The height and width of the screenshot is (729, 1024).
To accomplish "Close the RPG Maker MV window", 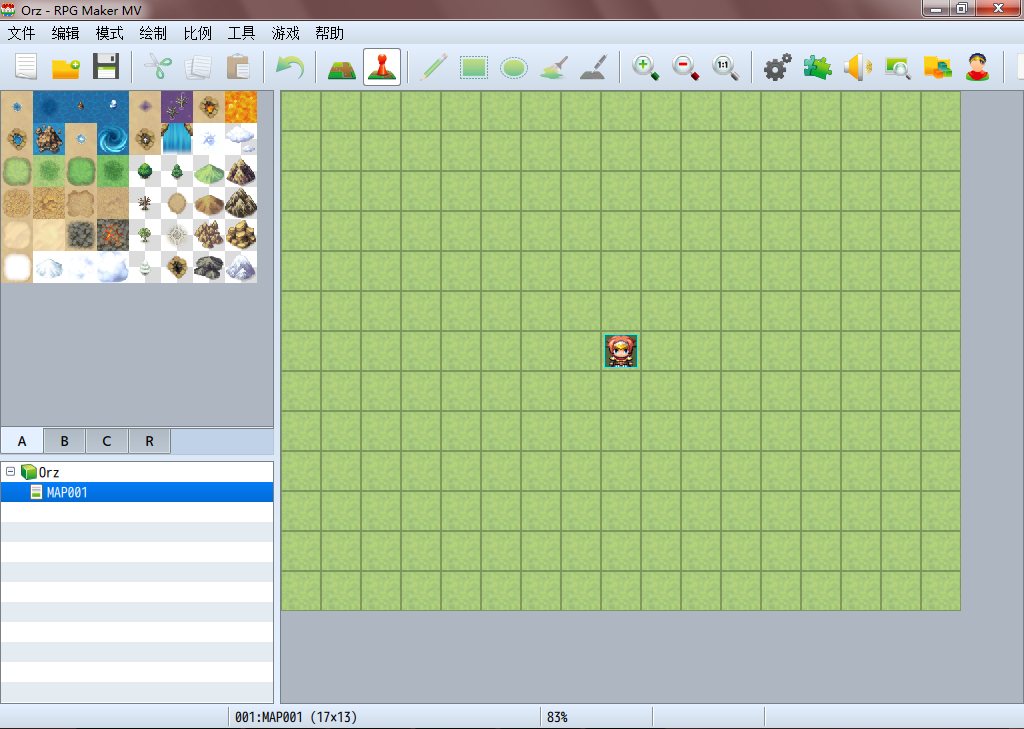I will (999, 8).
